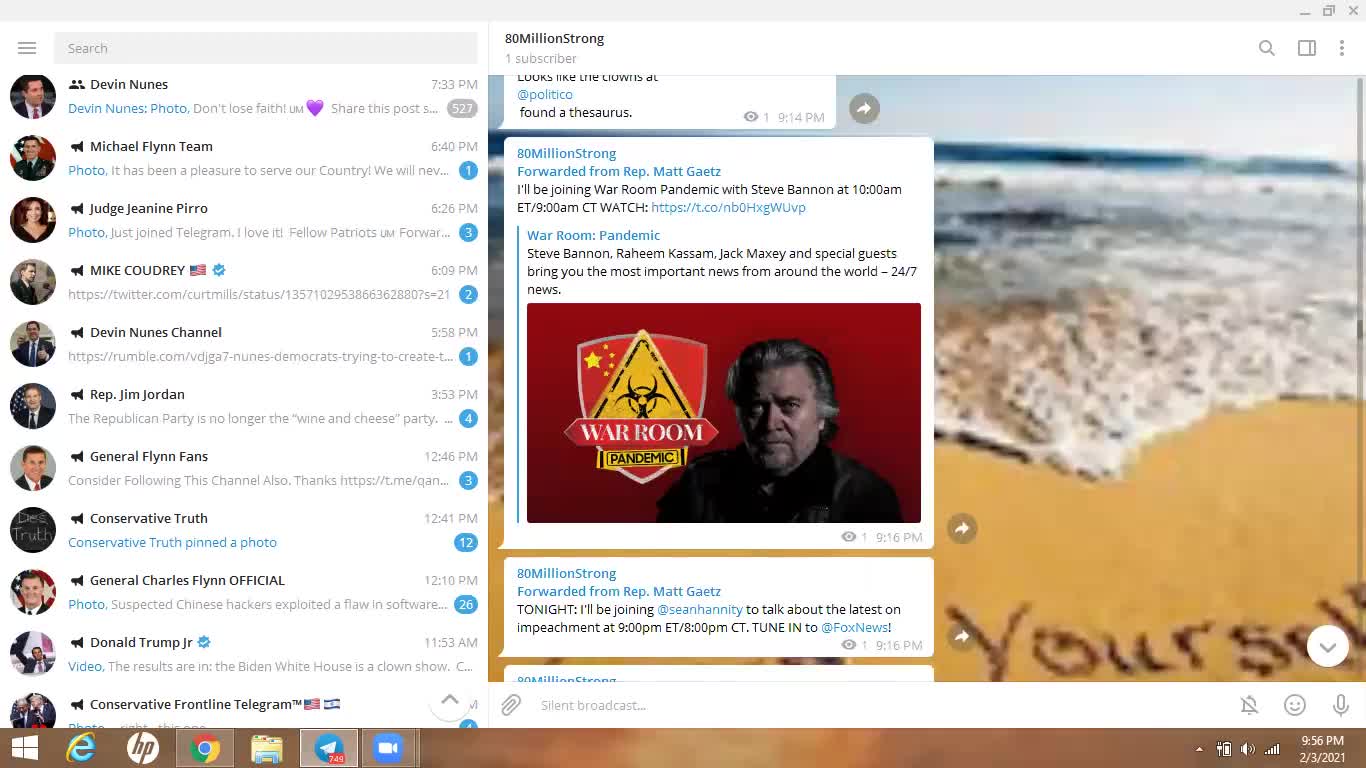The height and width of the screenshot is (768, 1366).
Task: Open War Room: Pandemic preview title
Action: [594, 235]
